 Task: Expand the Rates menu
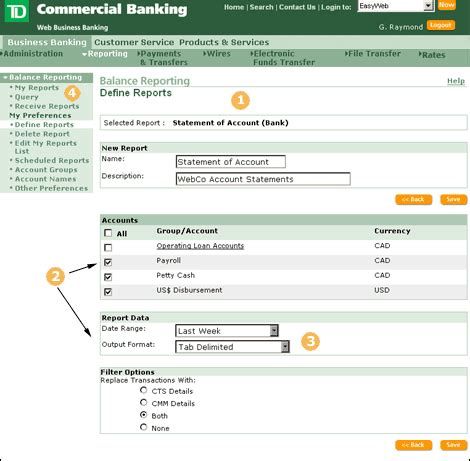point(432,55)
